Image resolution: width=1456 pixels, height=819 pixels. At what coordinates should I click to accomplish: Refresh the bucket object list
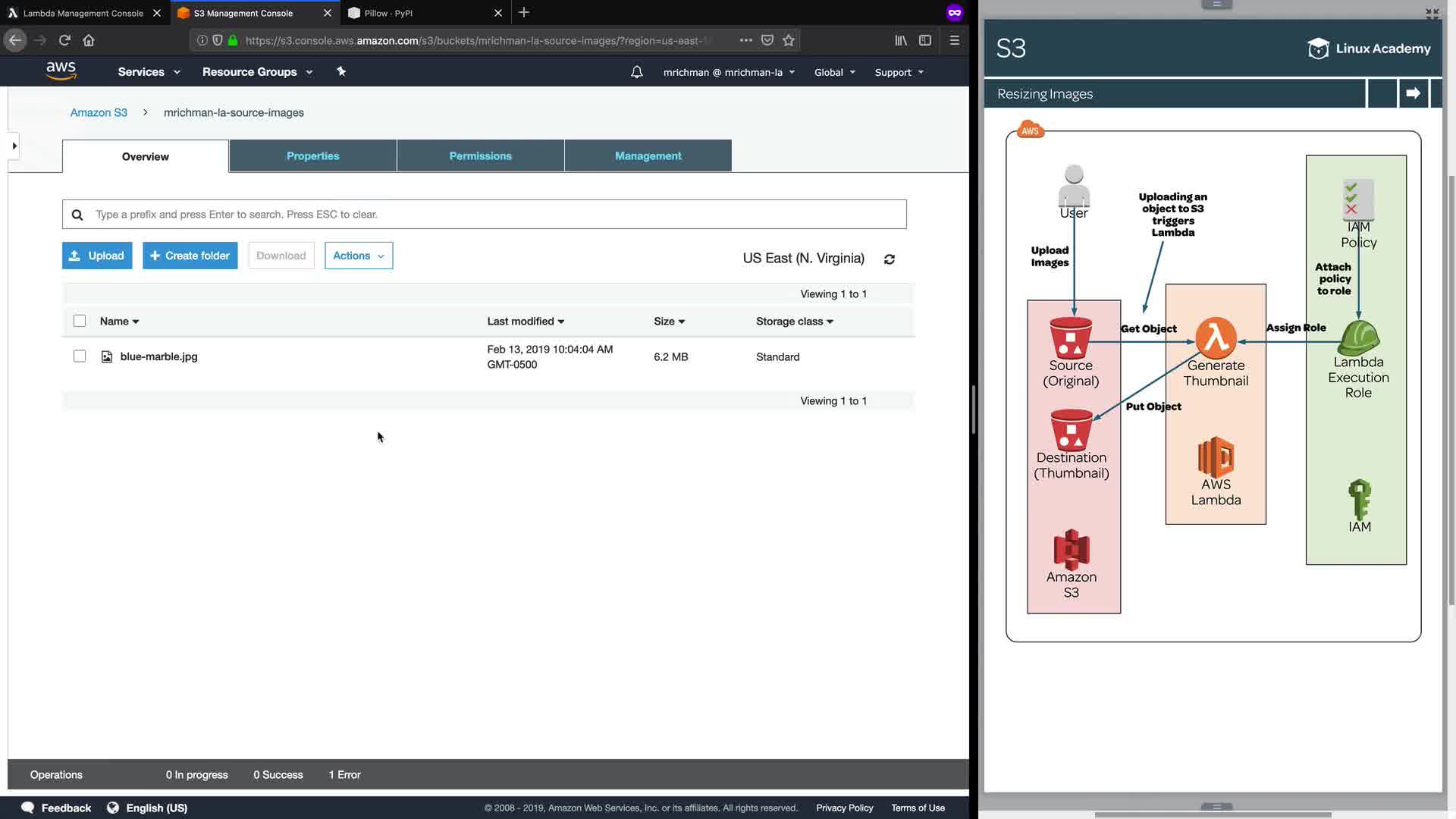890,259
